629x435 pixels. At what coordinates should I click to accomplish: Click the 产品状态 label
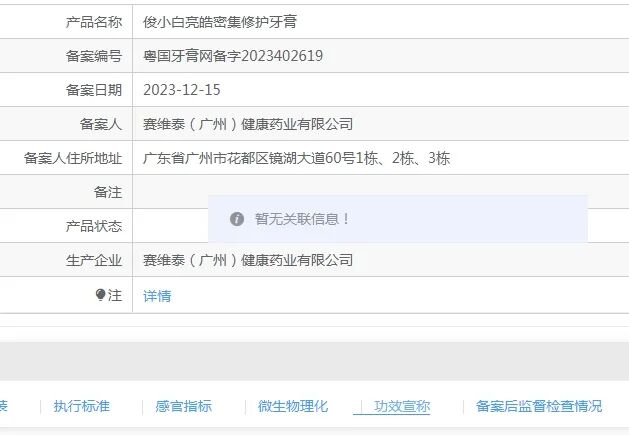pyautogui.click(x=94, y=226)
